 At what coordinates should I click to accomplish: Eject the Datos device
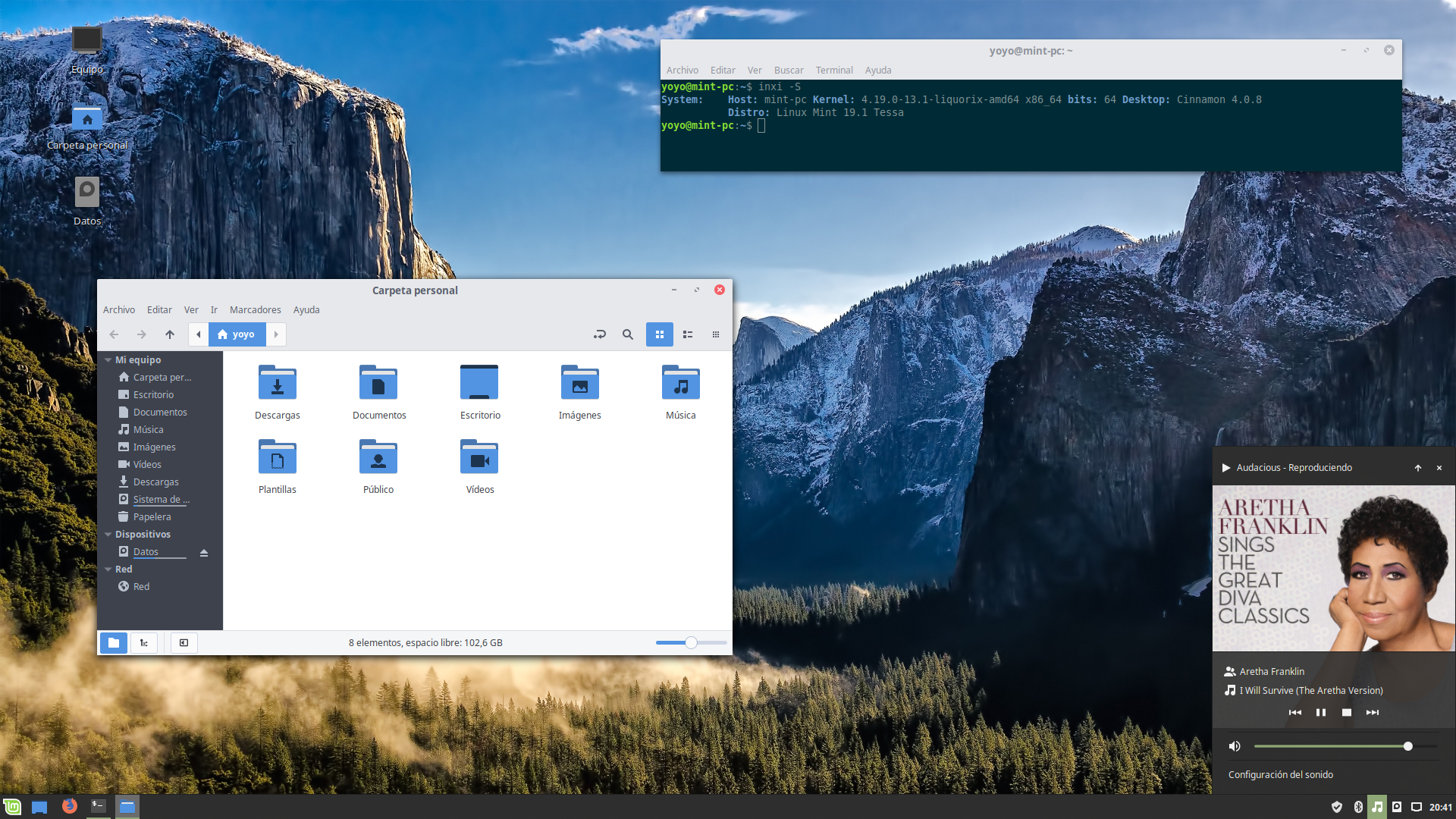pos(203,553)
